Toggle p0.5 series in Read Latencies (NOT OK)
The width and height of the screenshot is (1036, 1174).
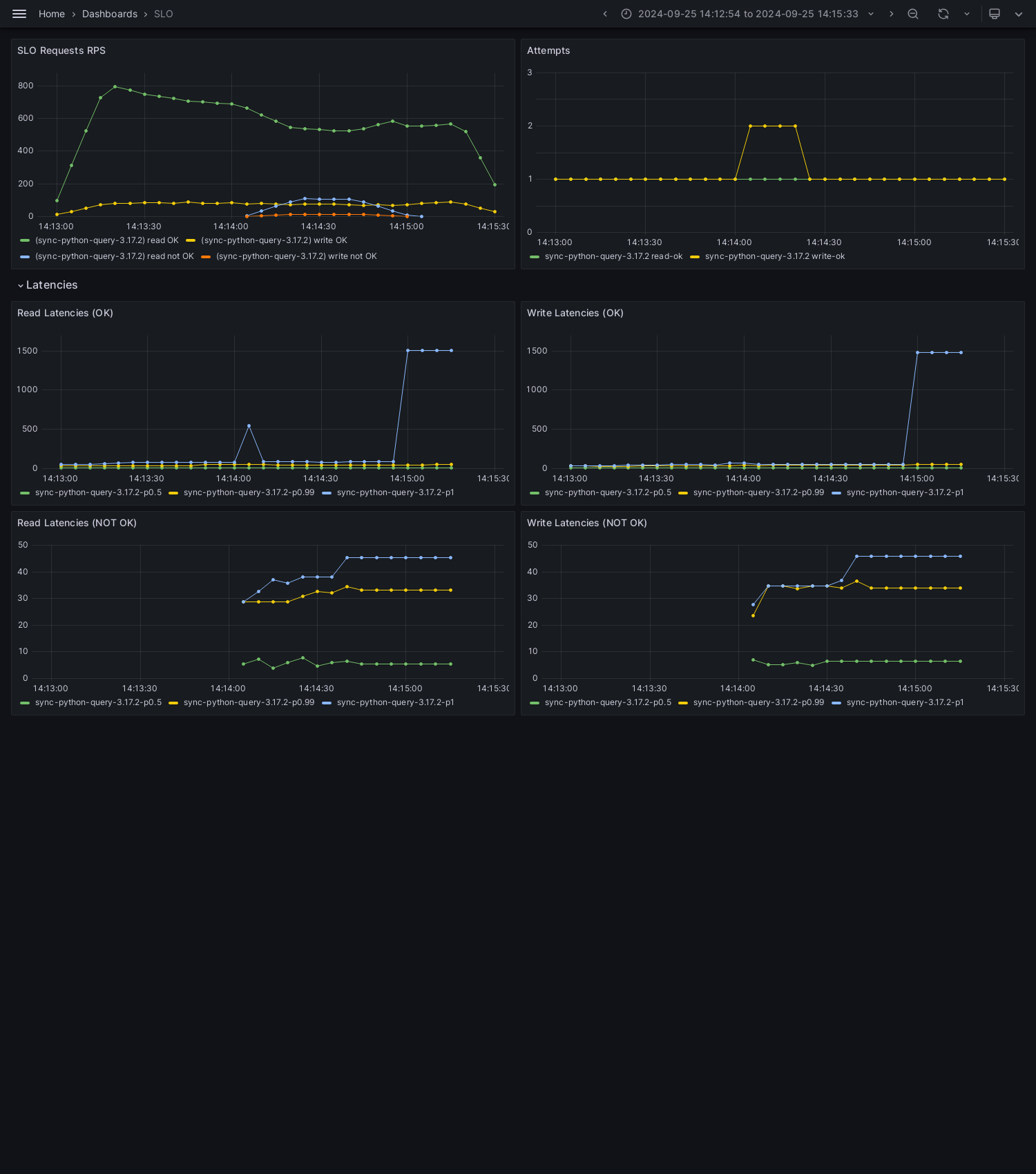click(98, 702)
